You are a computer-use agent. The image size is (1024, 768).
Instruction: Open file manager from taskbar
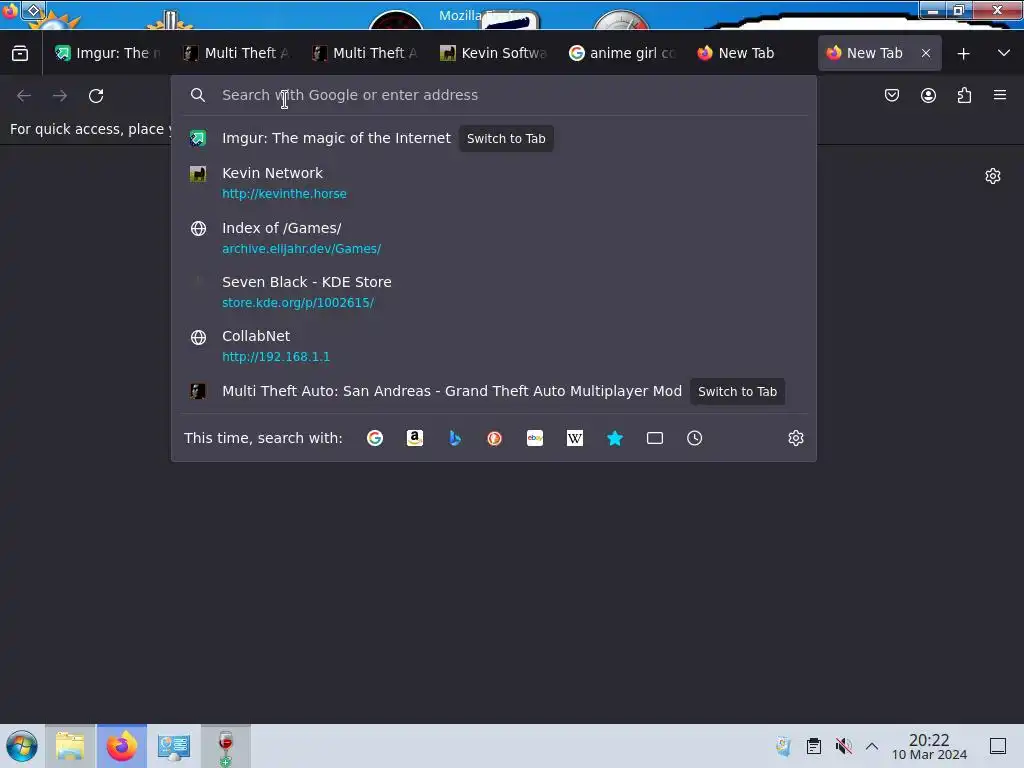pyautogui.click(x=70, y=746)
